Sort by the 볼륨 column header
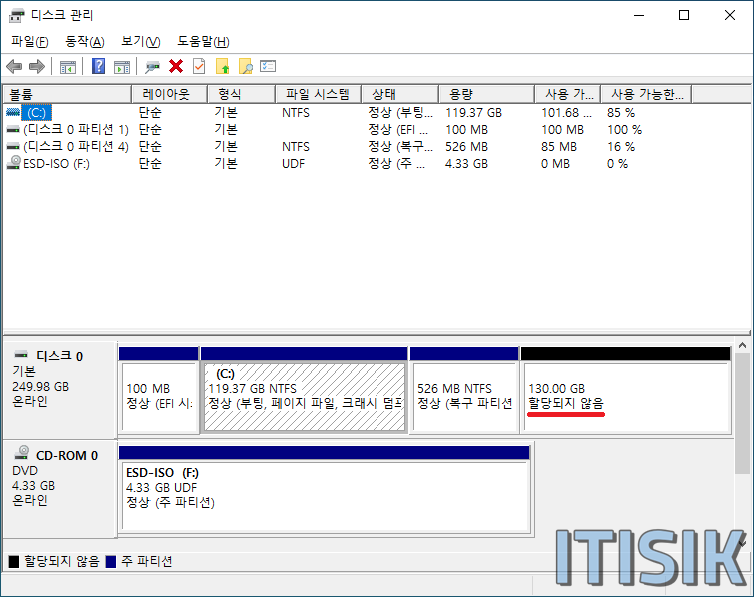Image resolution: width=754 pixels, height=597 pixels. [x=67, y=94]
